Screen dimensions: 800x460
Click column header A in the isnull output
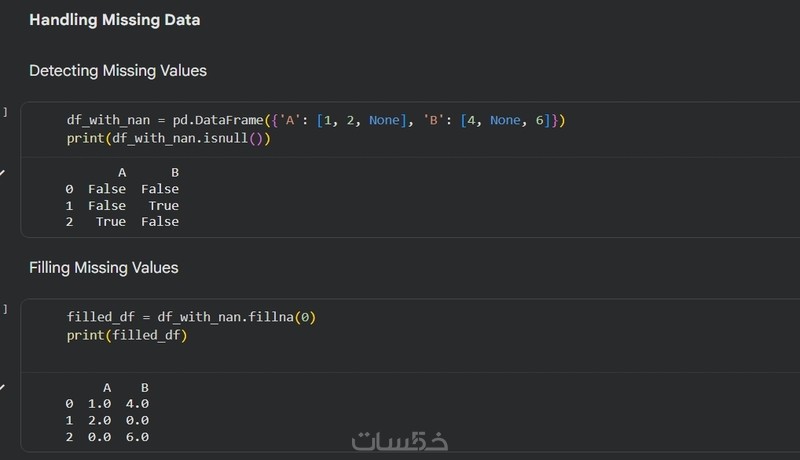pyautogui.click(x=122, y=172)
